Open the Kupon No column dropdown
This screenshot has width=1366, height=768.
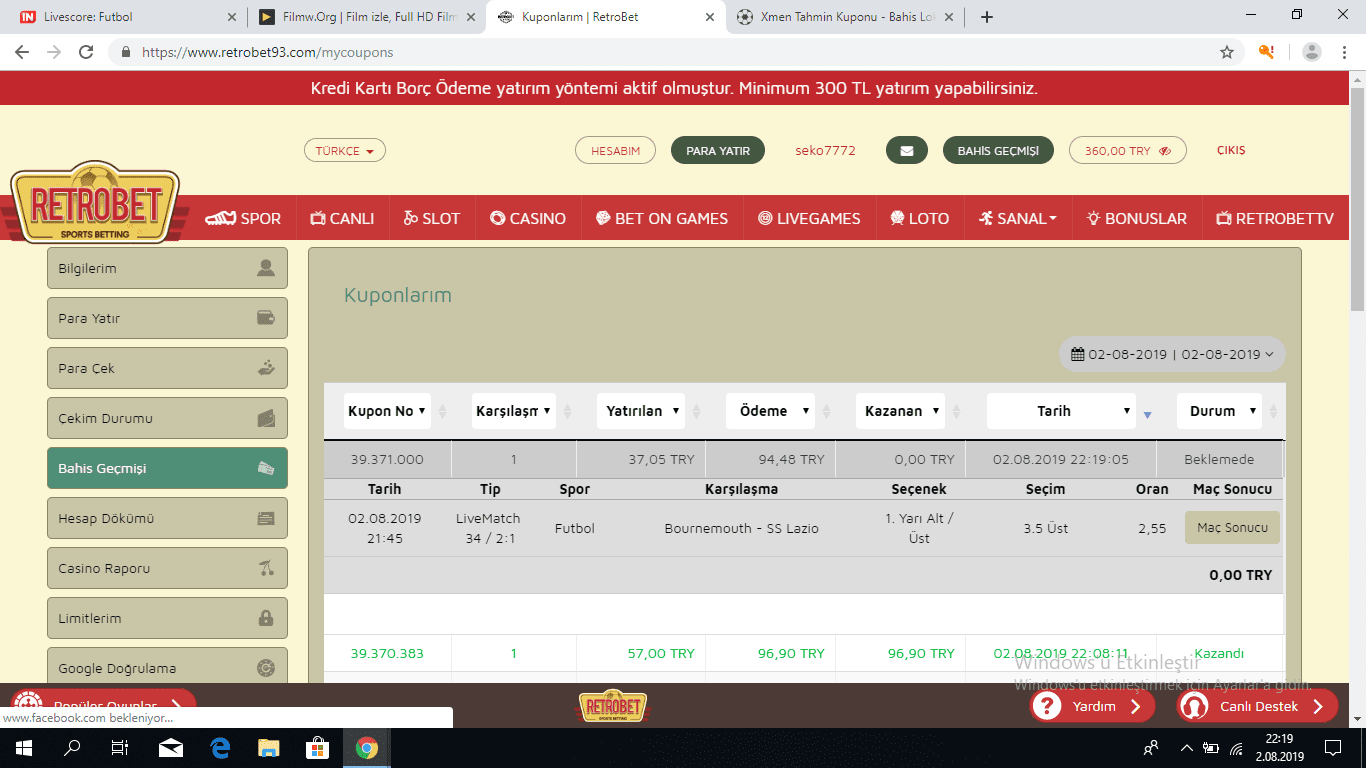387,411
